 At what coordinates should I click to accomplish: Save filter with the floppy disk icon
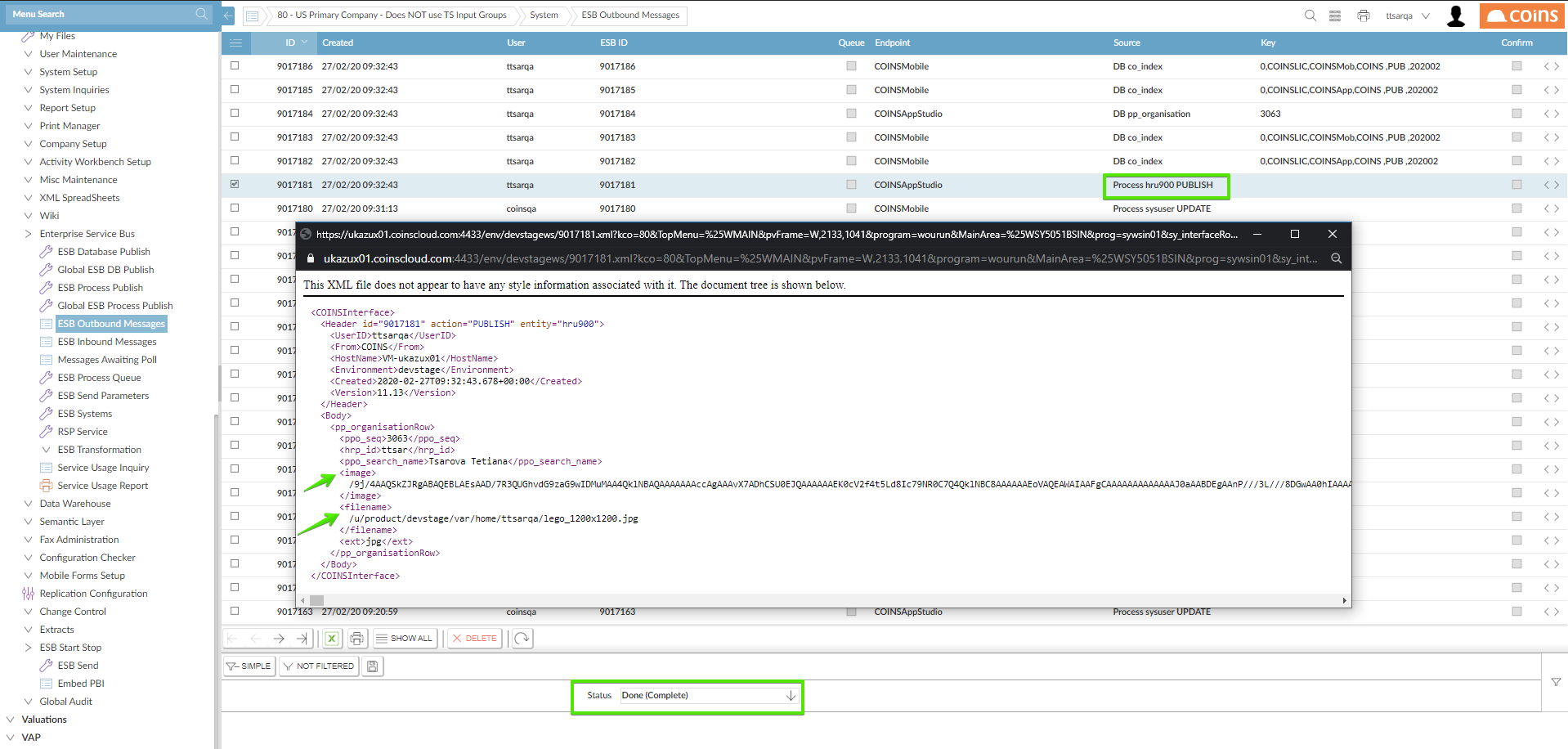coord(372,666)
